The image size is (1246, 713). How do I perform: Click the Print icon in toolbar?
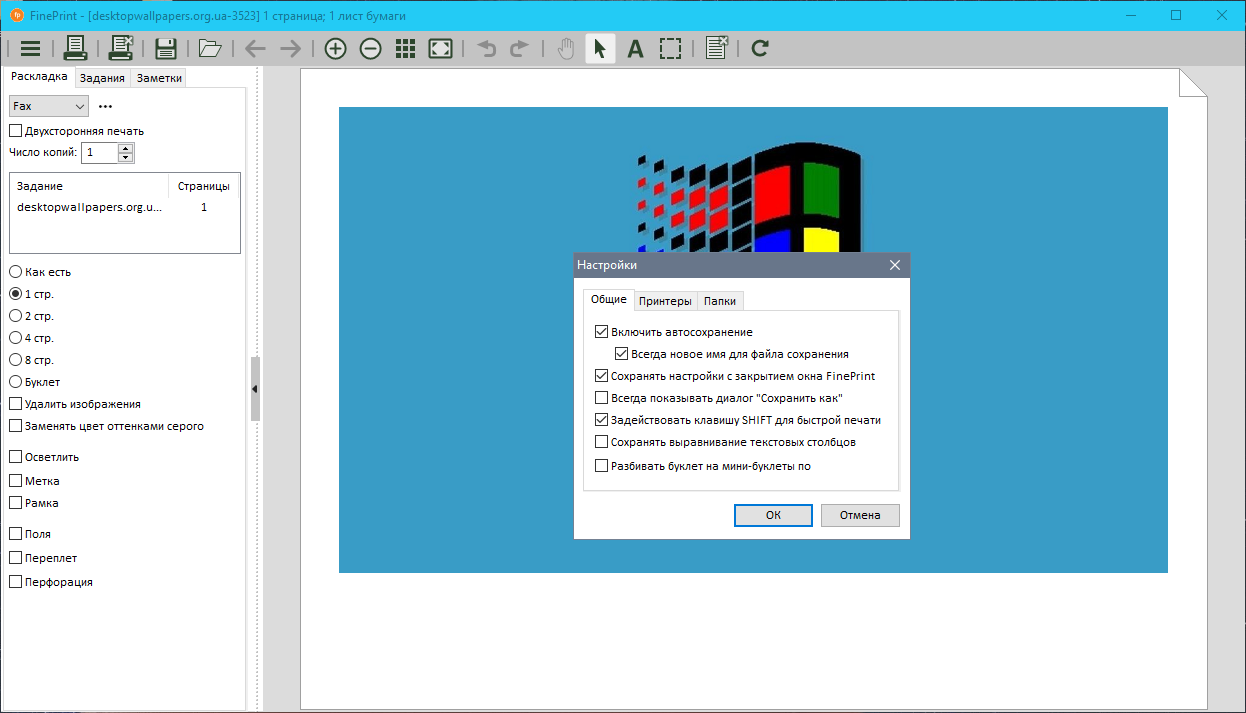click(76, 48)
